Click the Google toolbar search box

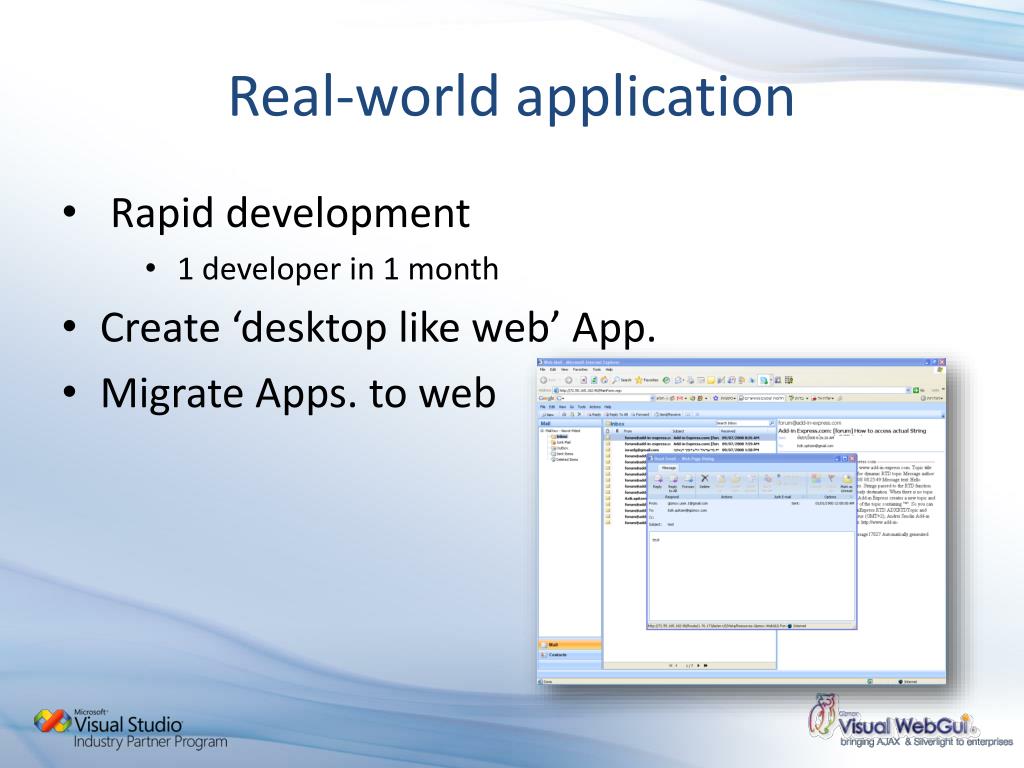[x=605, y=398]
